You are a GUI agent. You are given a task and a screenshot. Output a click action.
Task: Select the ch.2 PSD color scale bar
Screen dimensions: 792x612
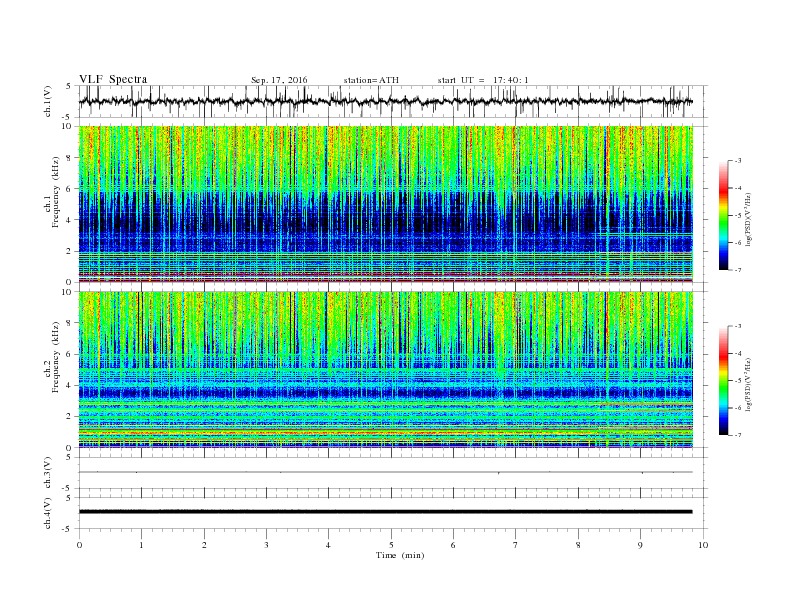[724, 381]
